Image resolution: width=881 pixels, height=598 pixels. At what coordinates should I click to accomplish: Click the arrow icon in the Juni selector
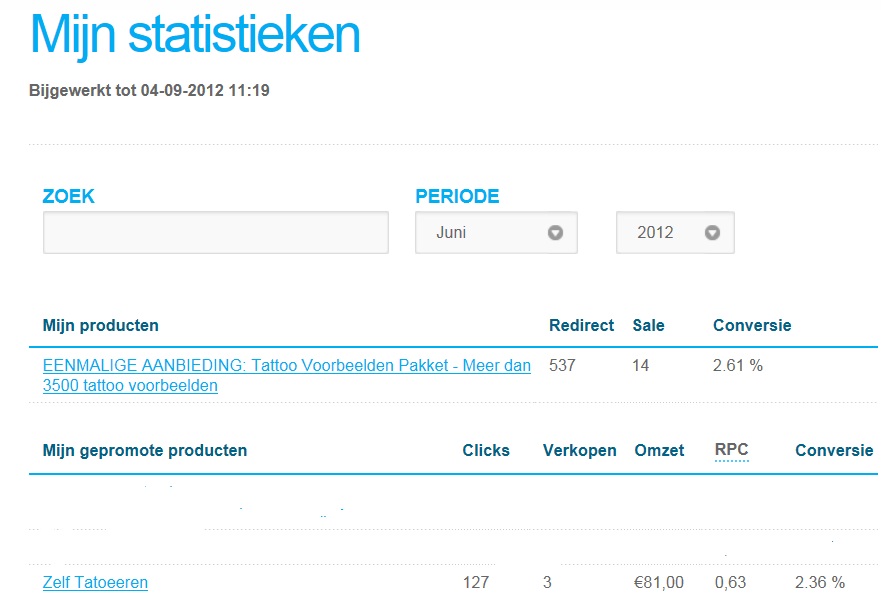[x=555, y=233]
